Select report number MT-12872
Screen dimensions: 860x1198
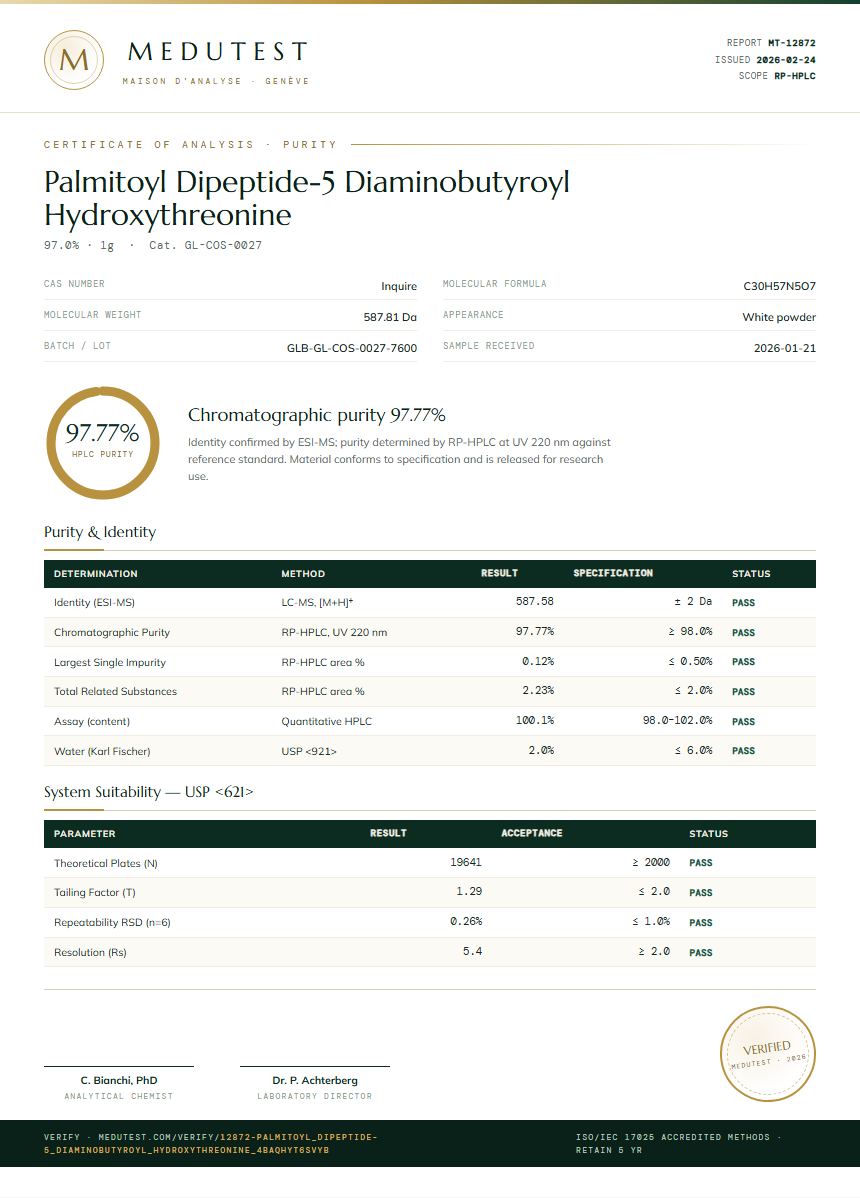[791, 44]
